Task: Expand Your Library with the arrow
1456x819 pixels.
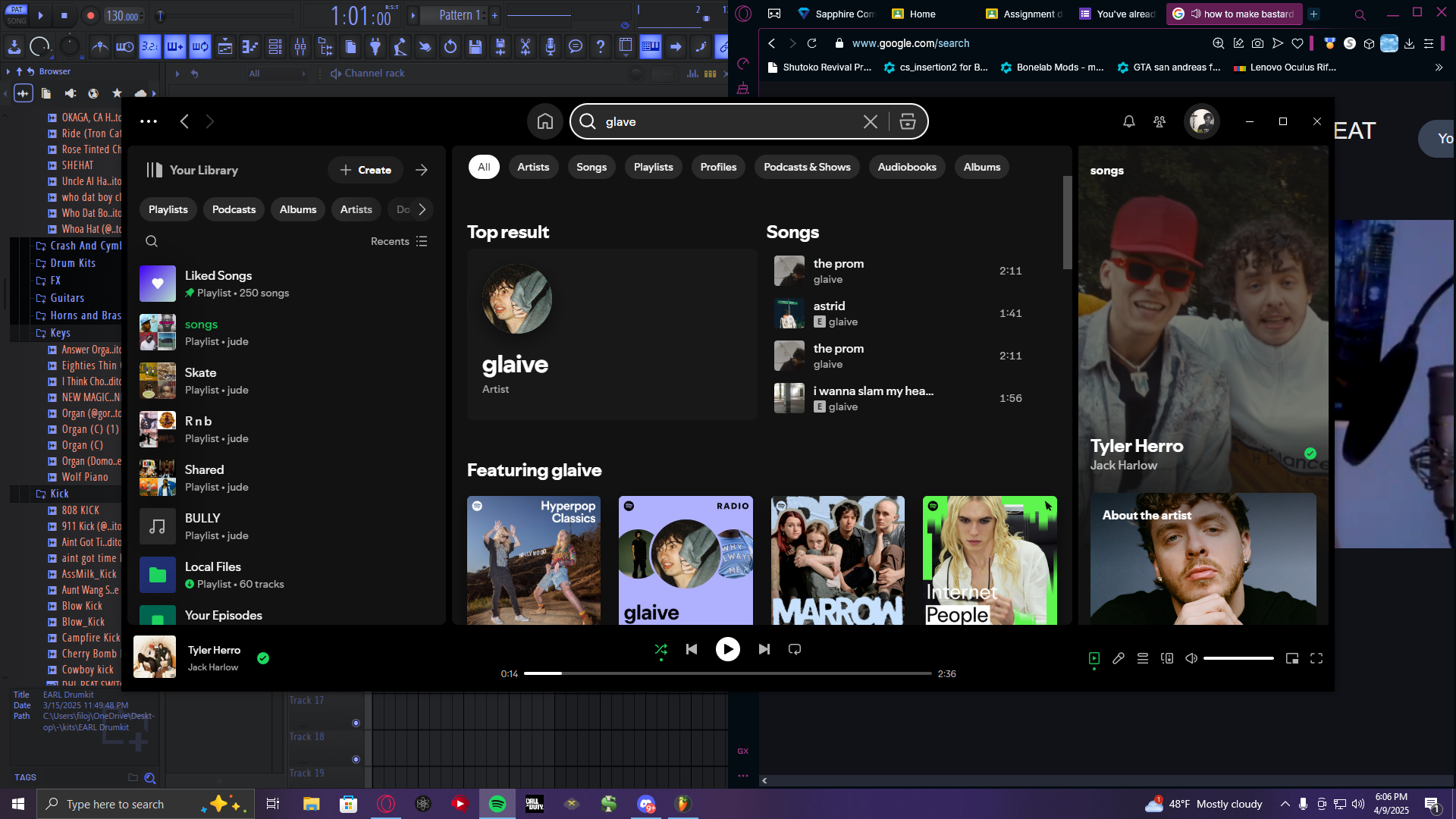Action: (x=422, y=170)
